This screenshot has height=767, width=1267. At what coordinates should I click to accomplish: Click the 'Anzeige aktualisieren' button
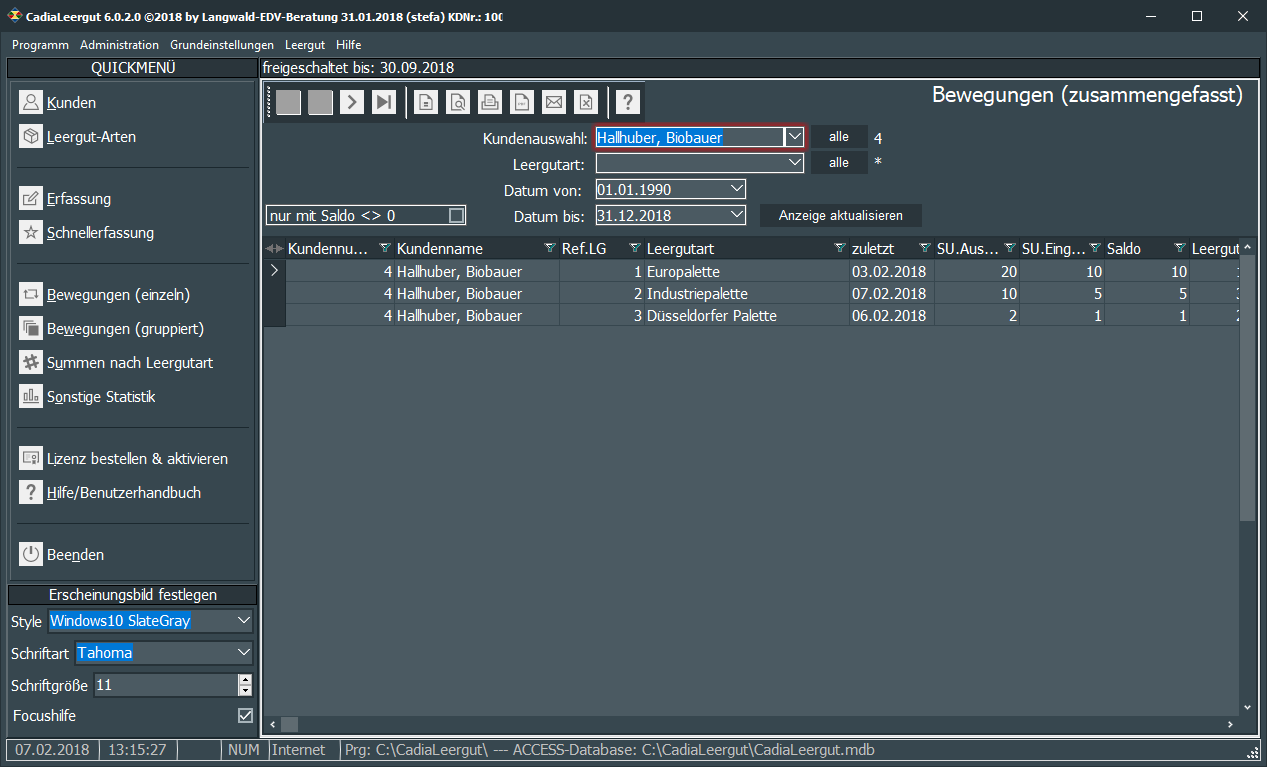tap(840, 215)
